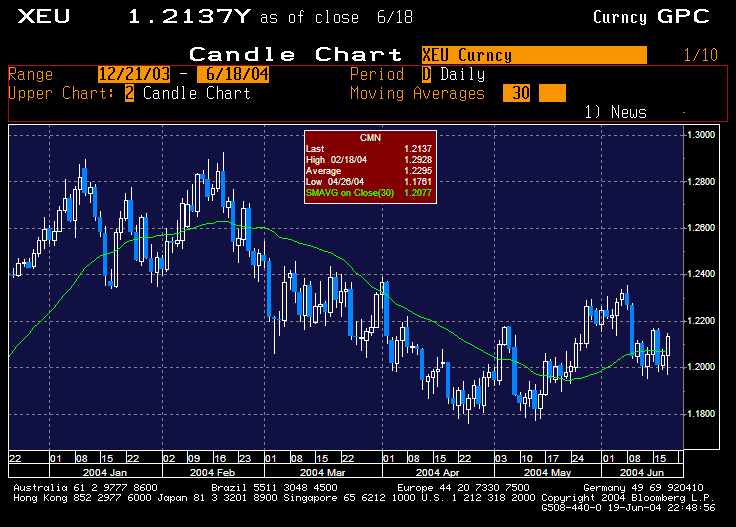This screenshot has height=527, width=736.
Task: Click the Candle Chart title
Action: (x=296, y=55)
